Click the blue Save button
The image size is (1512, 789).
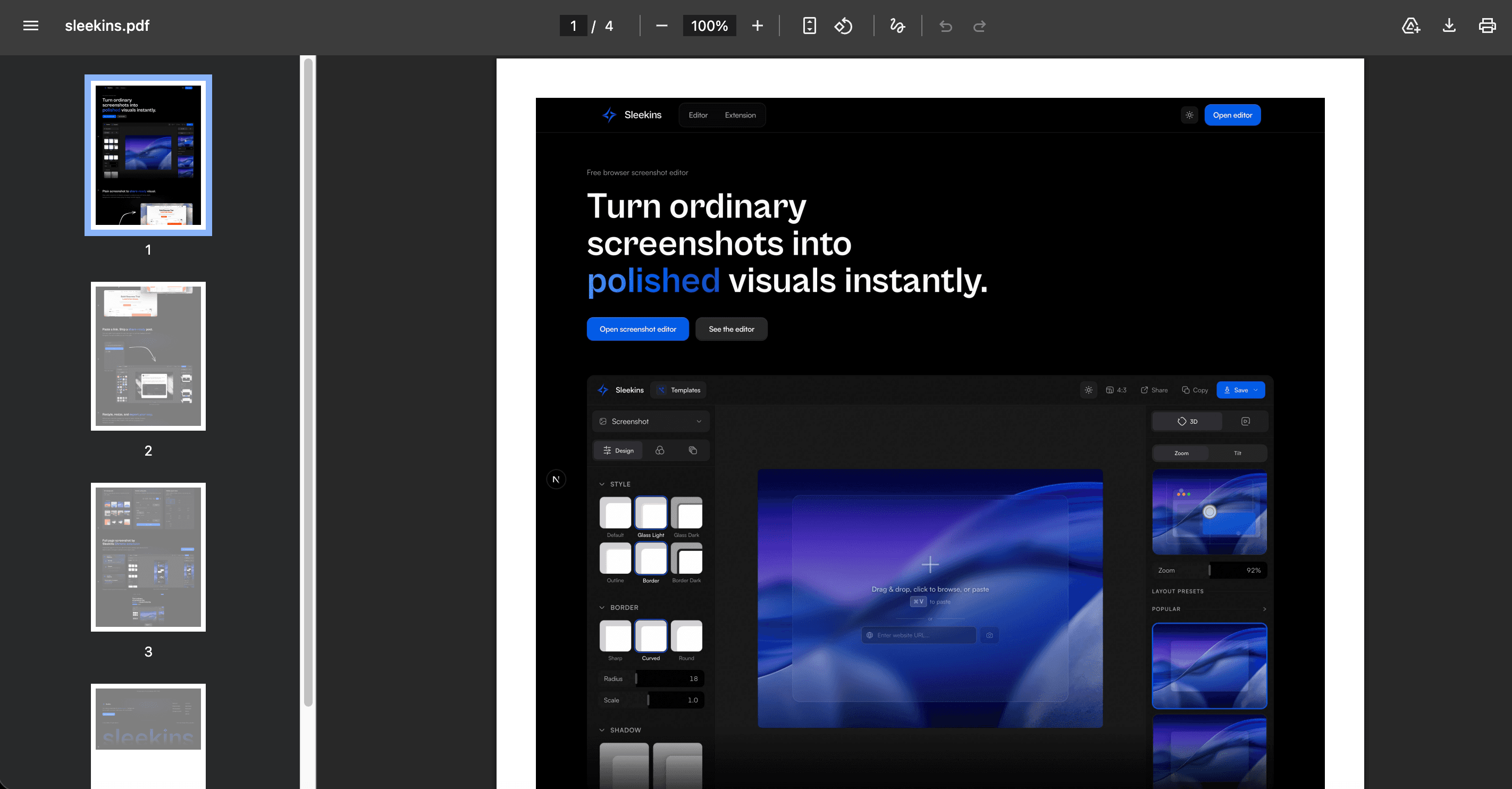point(1241,390)
